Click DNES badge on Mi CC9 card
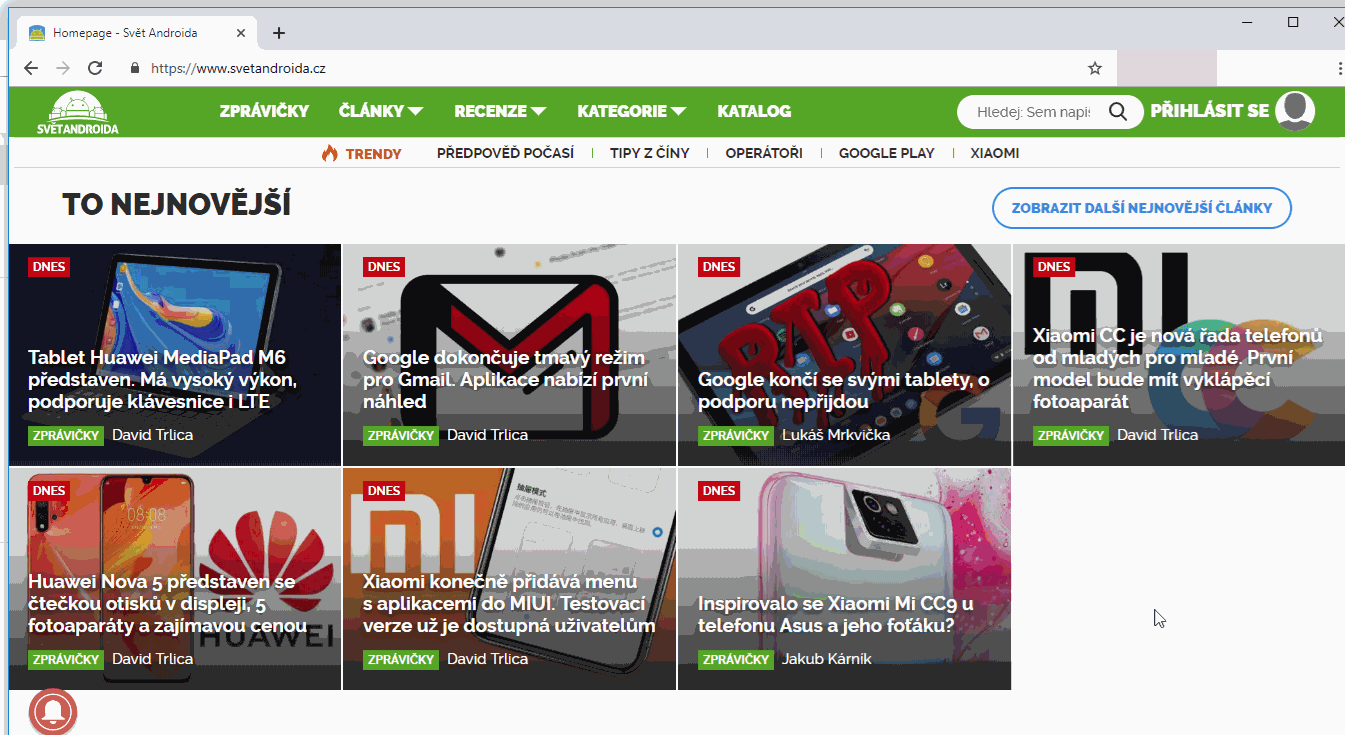 coord(719,491)
